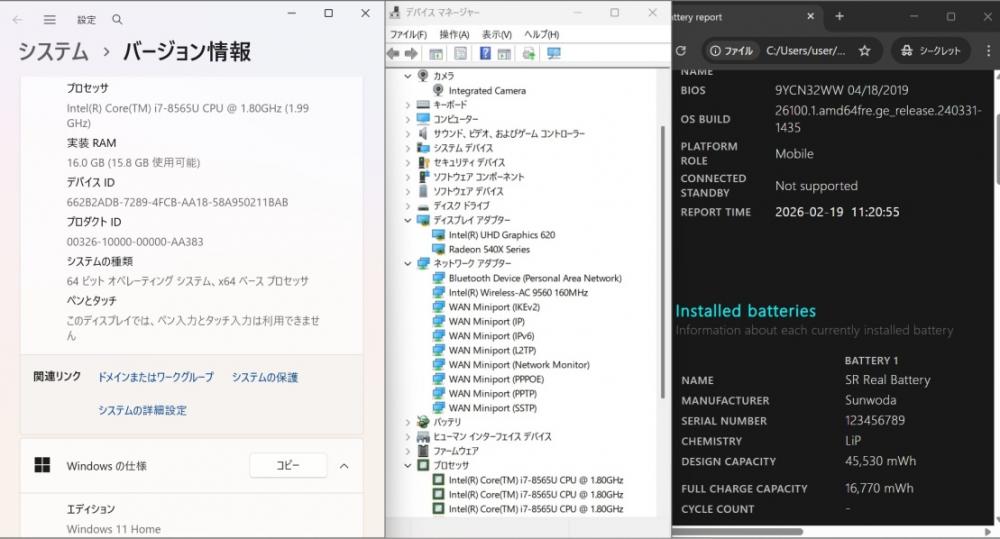Screen dimensions: 1000x539
Task: Click device ID value 662B2ADB-7289-4FCB-AA18-58A950211BAB
Action: point(177,202)
